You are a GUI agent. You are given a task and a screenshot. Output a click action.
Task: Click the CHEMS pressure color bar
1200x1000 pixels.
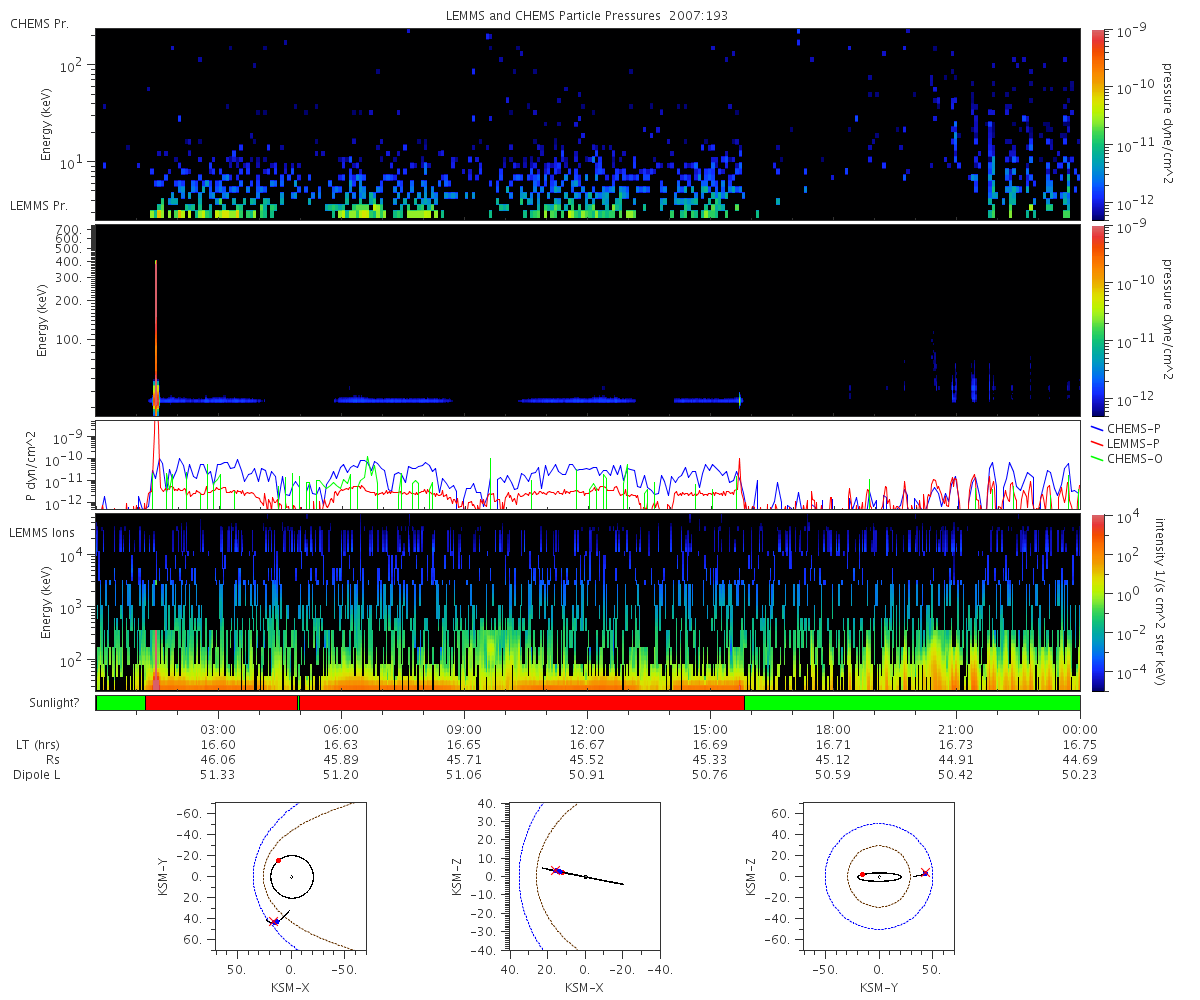(1098, 124)
